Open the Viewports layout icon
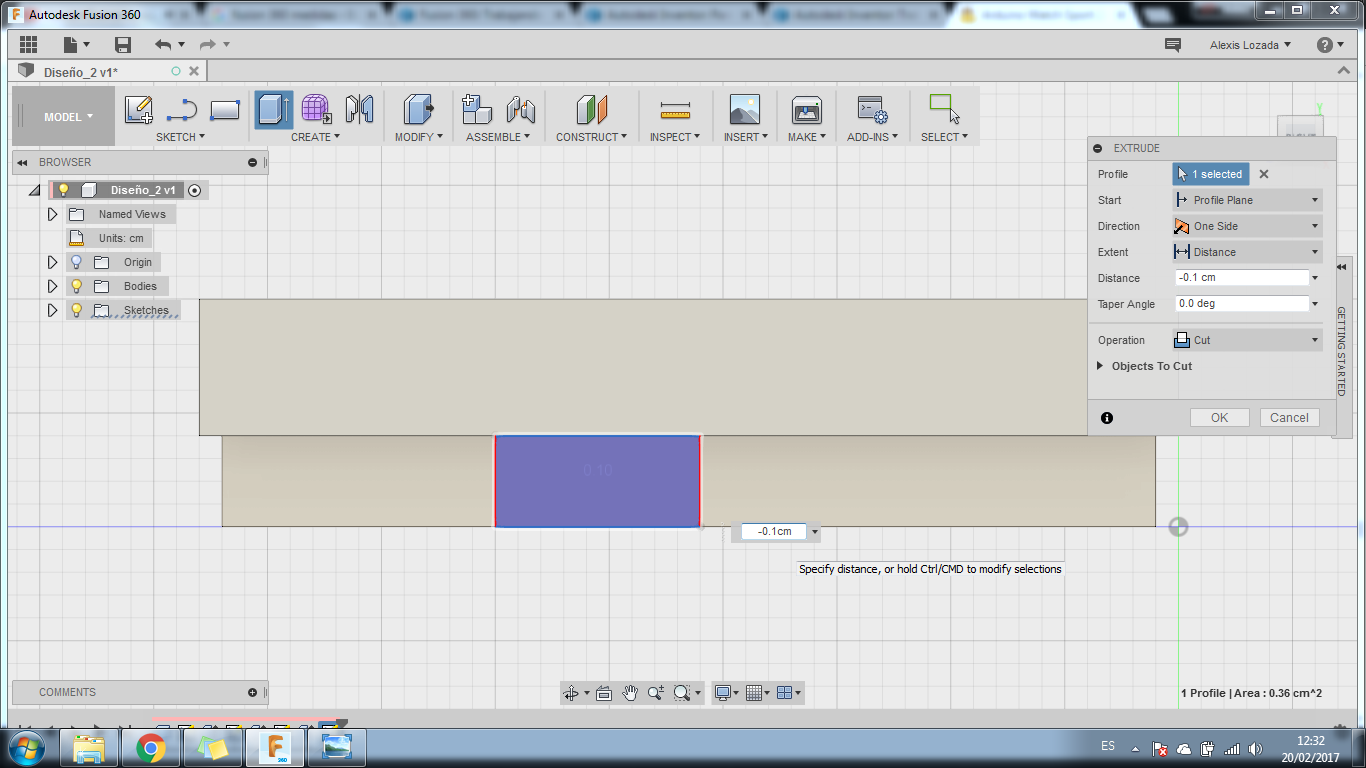Viewport: 1366px width, 768px height. click(x=785, y=692)
